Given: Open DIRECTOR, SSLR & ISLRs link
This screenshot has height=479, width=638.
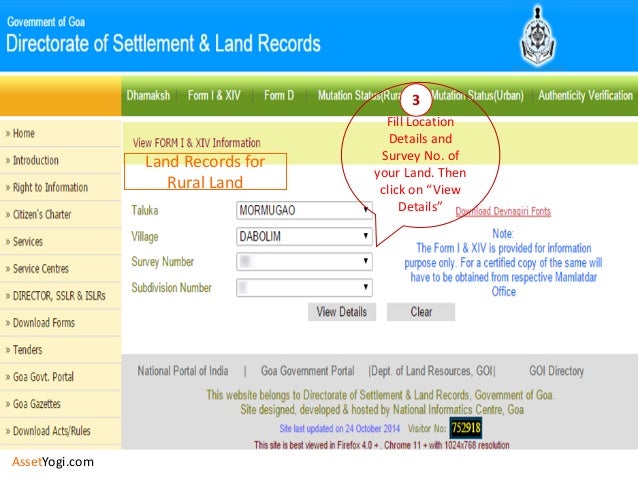Looking at the screenshot, I should pyautogui.click(x=59, y=296).
